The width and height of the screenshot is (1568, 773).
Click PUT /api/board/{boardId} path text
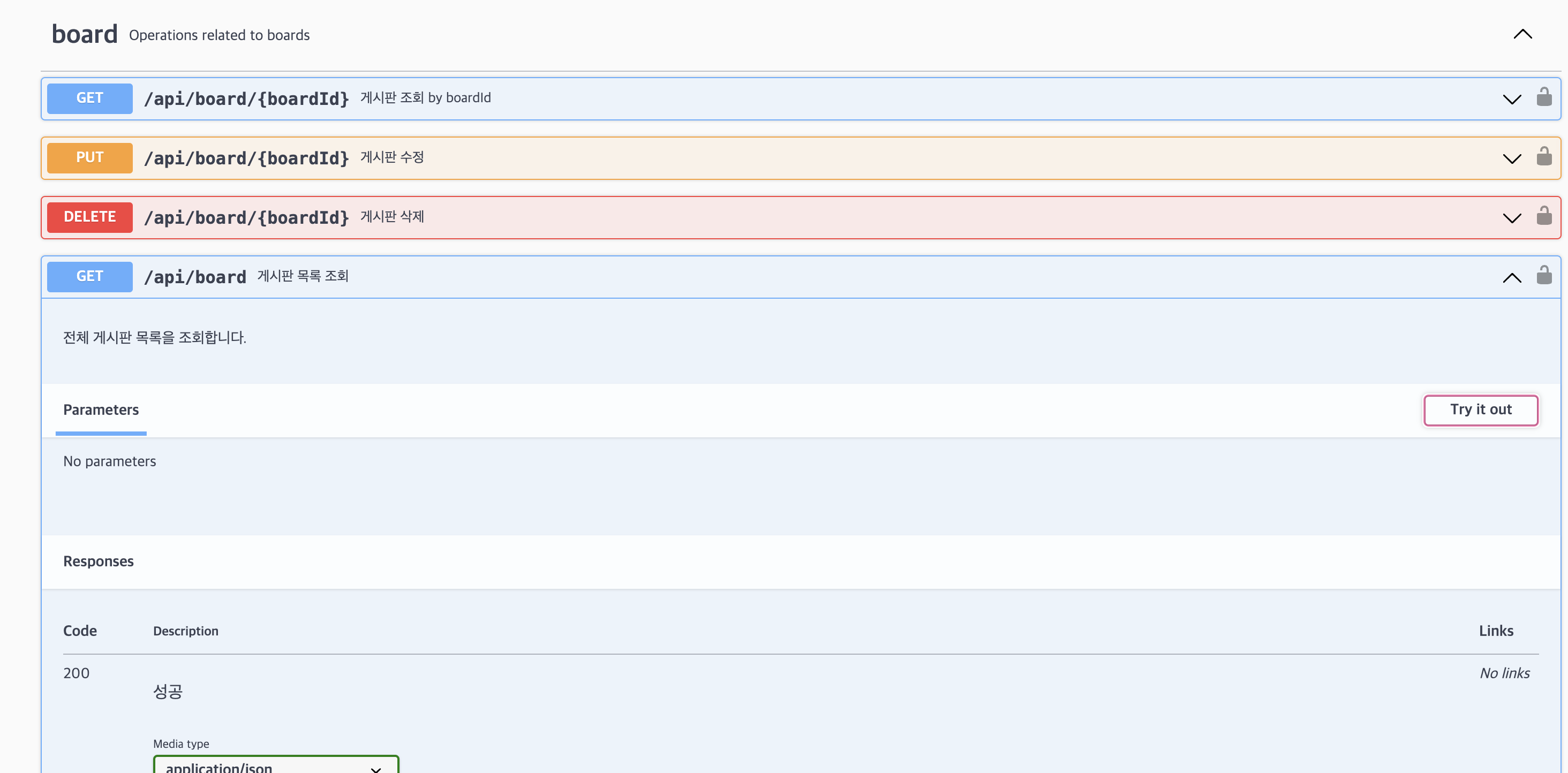[x=246, y=158]
